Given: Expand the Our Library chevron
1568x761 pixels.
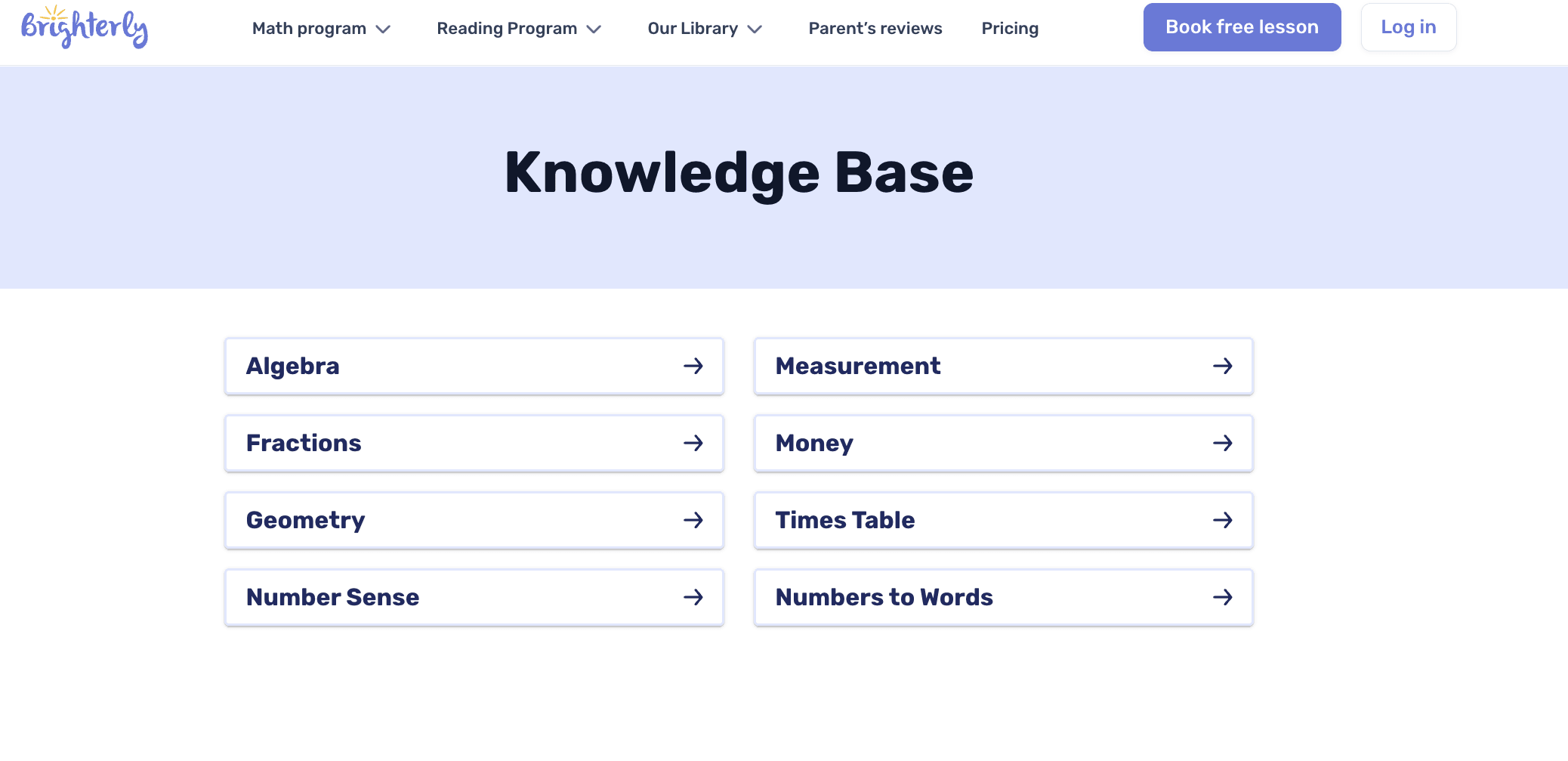Looking at the screenshot, I should [754, 29].
